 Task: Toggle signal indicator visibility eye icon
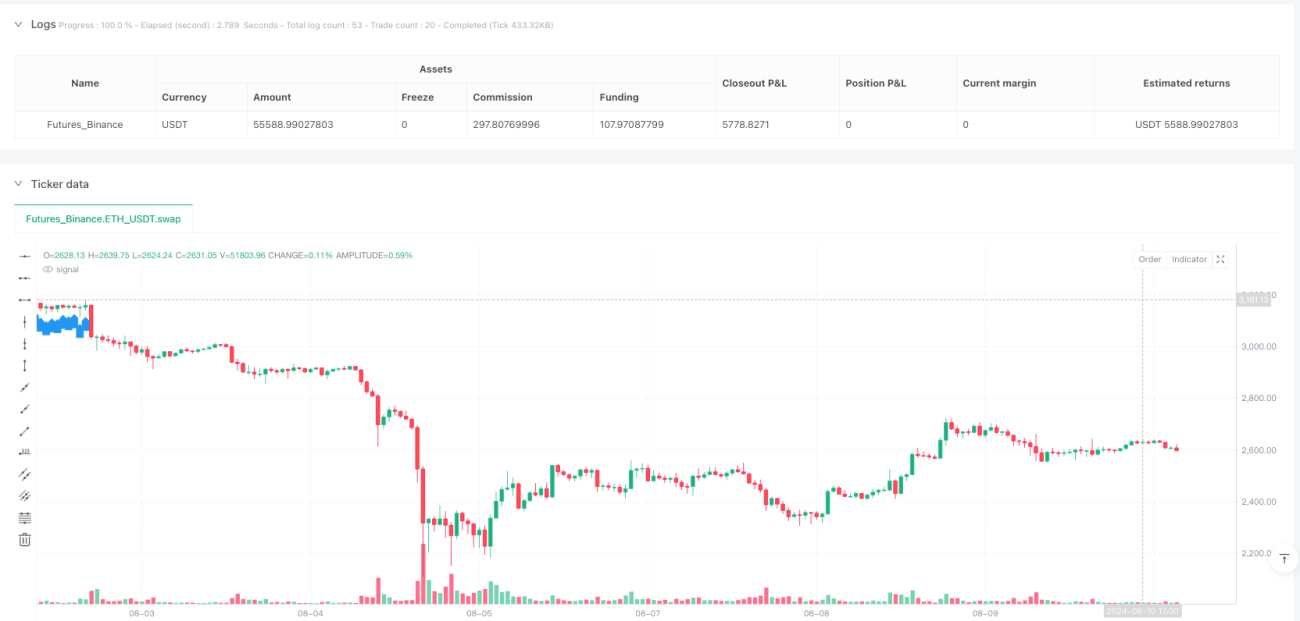47,269
